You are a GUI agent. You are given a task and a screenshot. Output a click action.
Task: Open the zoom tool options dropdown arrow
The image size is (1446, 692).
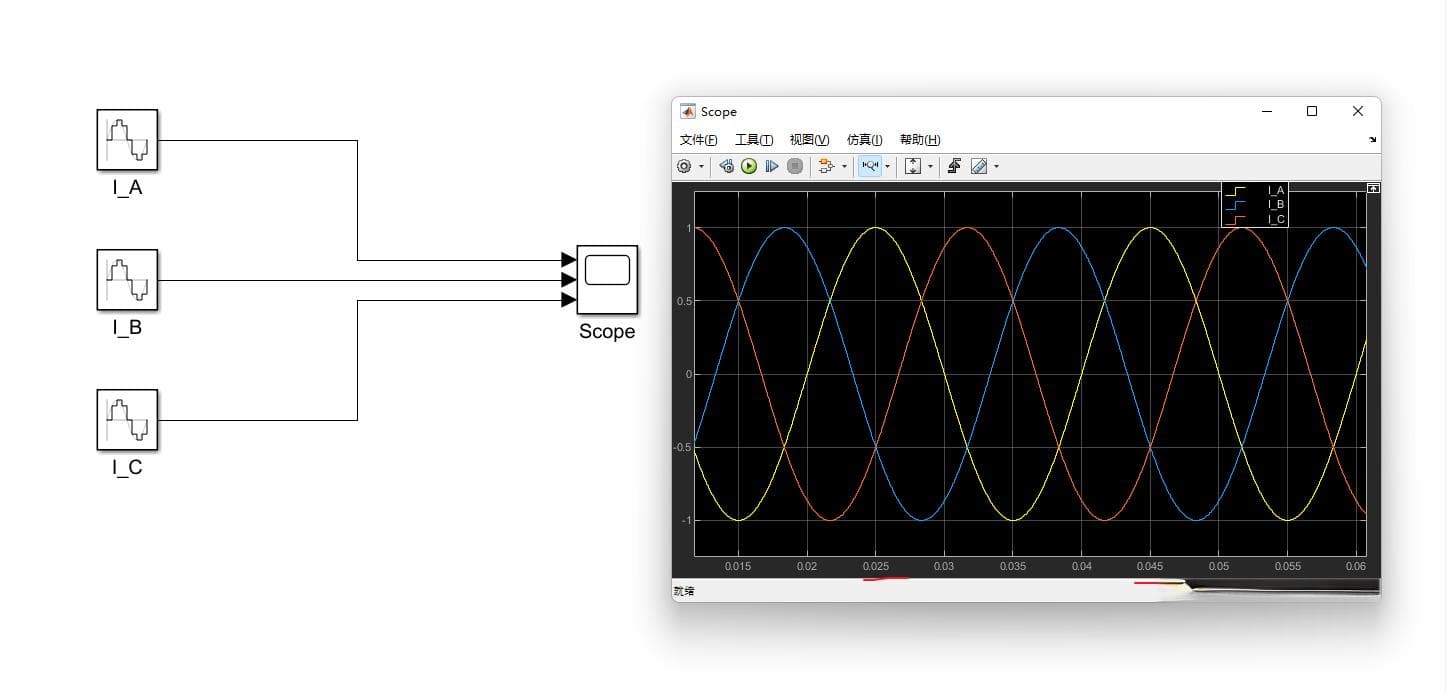[887, 167]
